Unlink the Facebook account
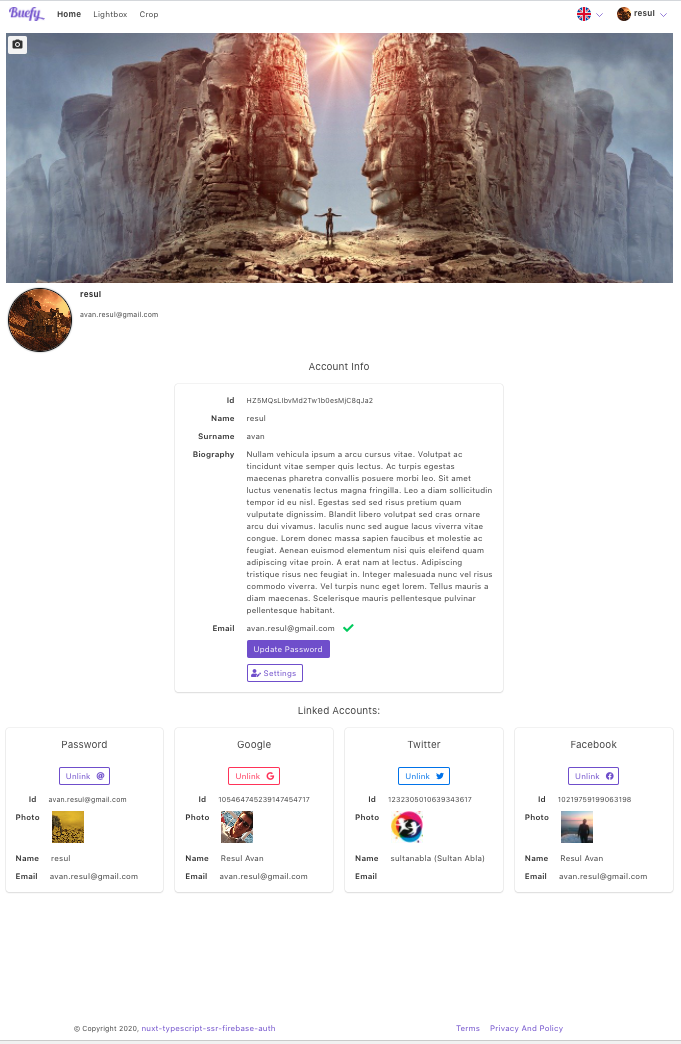The width and height of the screenshot is (681, 1044). (593, 776)
